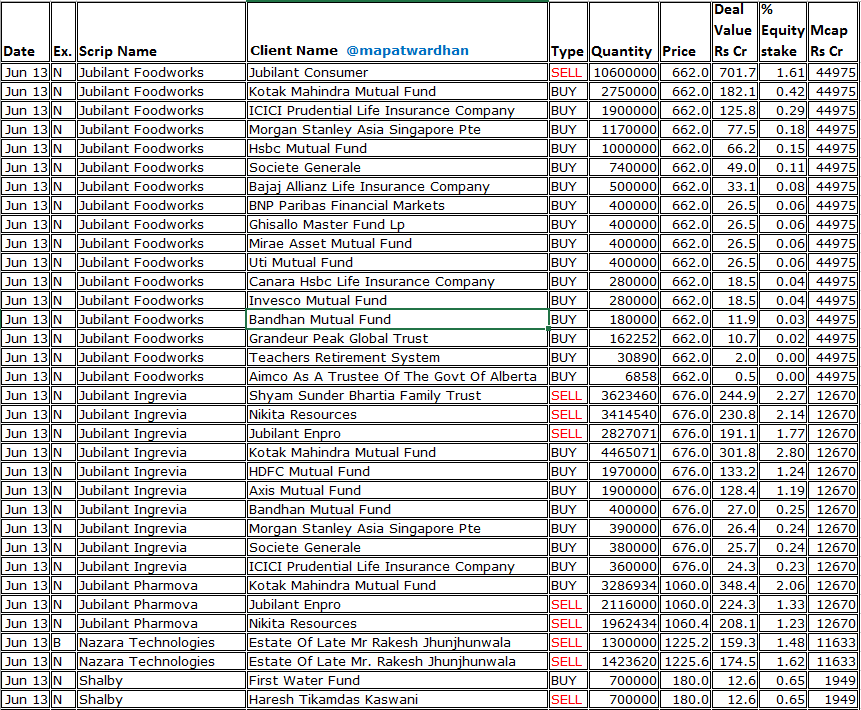Select quantity cell 2827071

(x=624, y=433)
